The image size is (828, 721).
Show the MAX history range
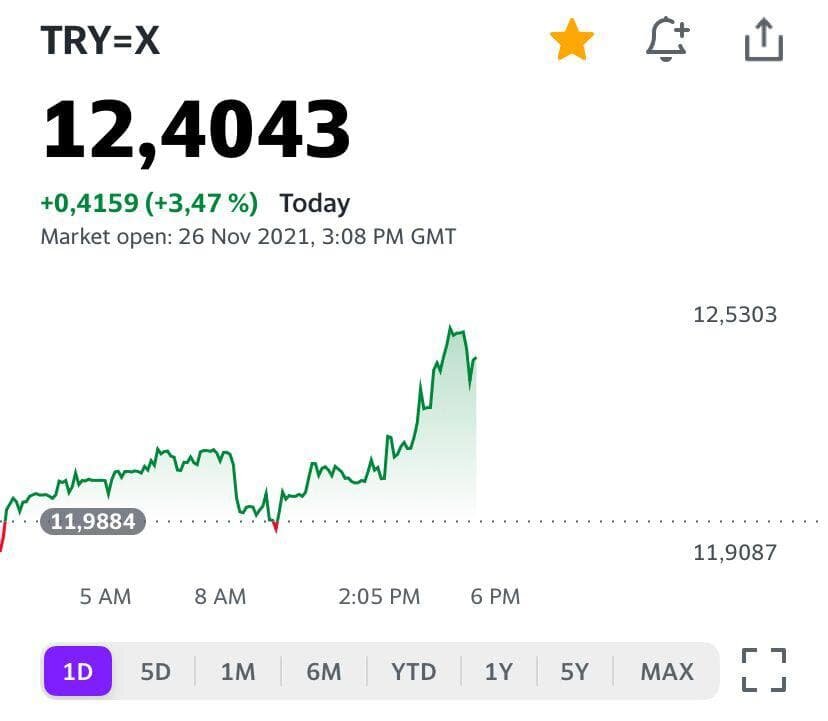pyautogui.click(x=667, y=671)
